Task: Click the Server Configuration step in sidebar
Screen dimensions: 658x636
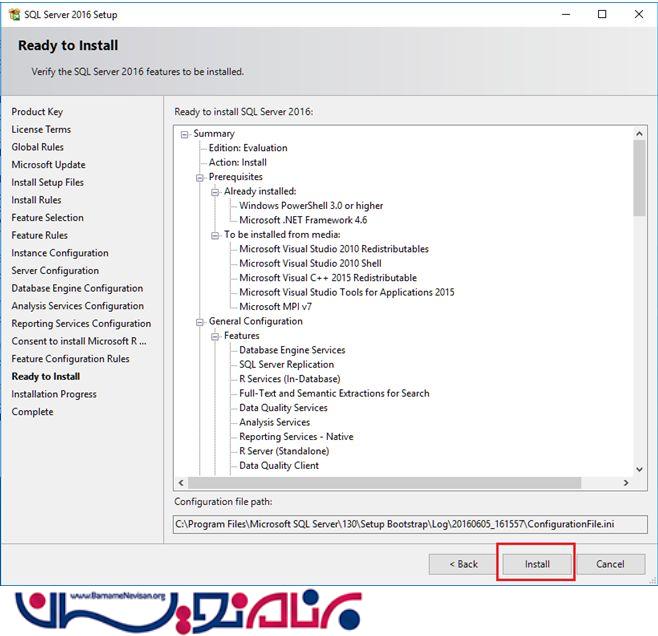Action: click(55, 271)
